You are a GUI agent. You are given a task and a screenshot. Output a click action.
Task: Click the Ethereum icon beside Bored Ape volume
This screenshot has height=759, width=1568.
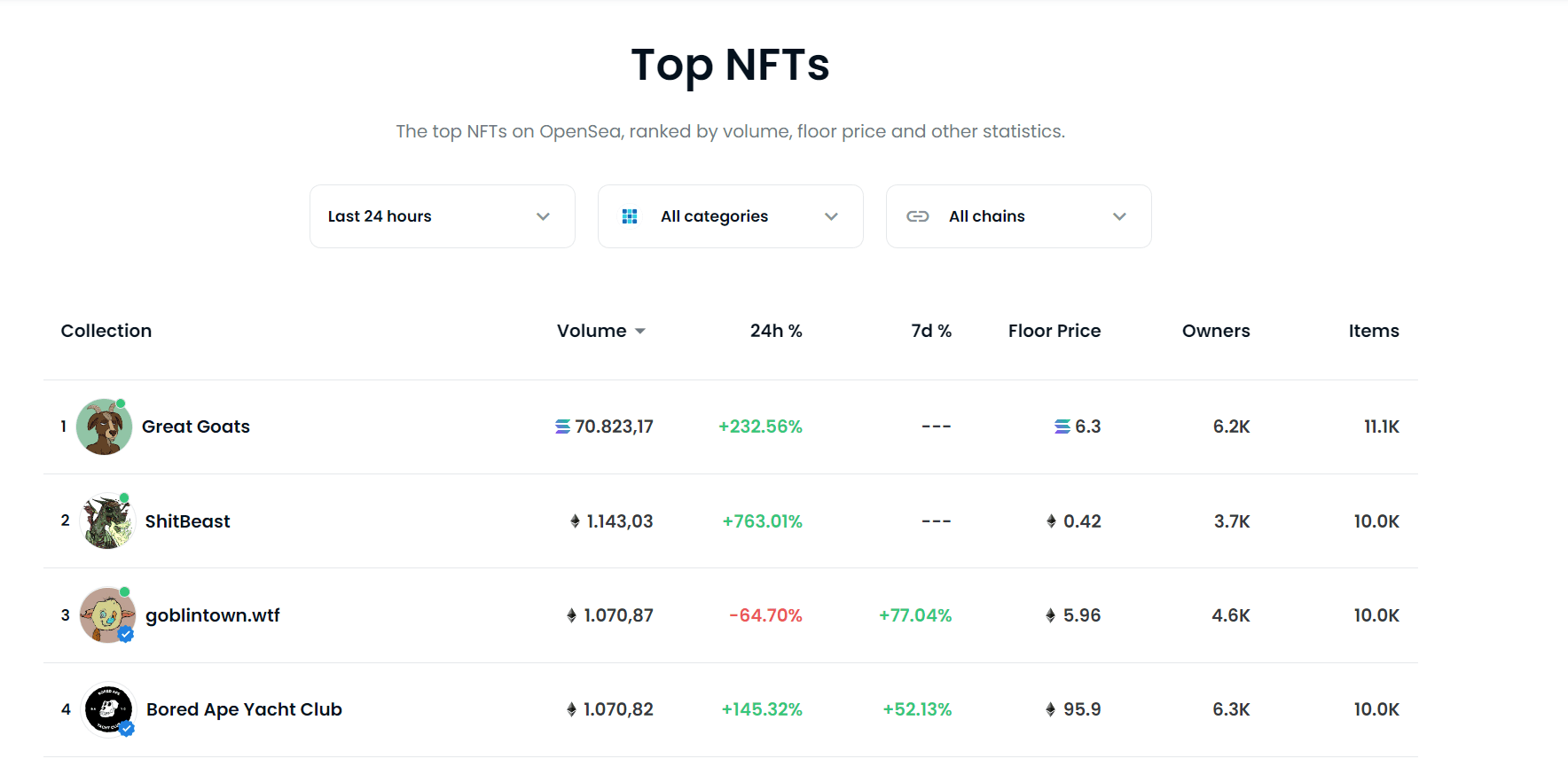(x=571, y=709)
